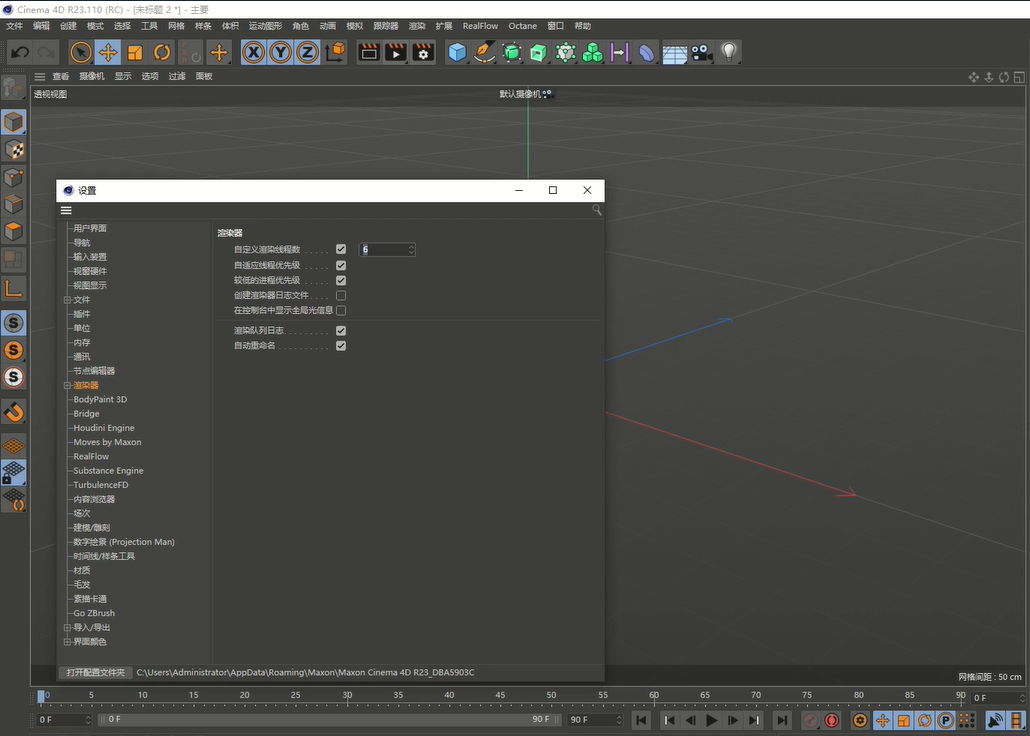Open the viewport 摄像机 menu
1030x736 pixels.
(92, 76)
